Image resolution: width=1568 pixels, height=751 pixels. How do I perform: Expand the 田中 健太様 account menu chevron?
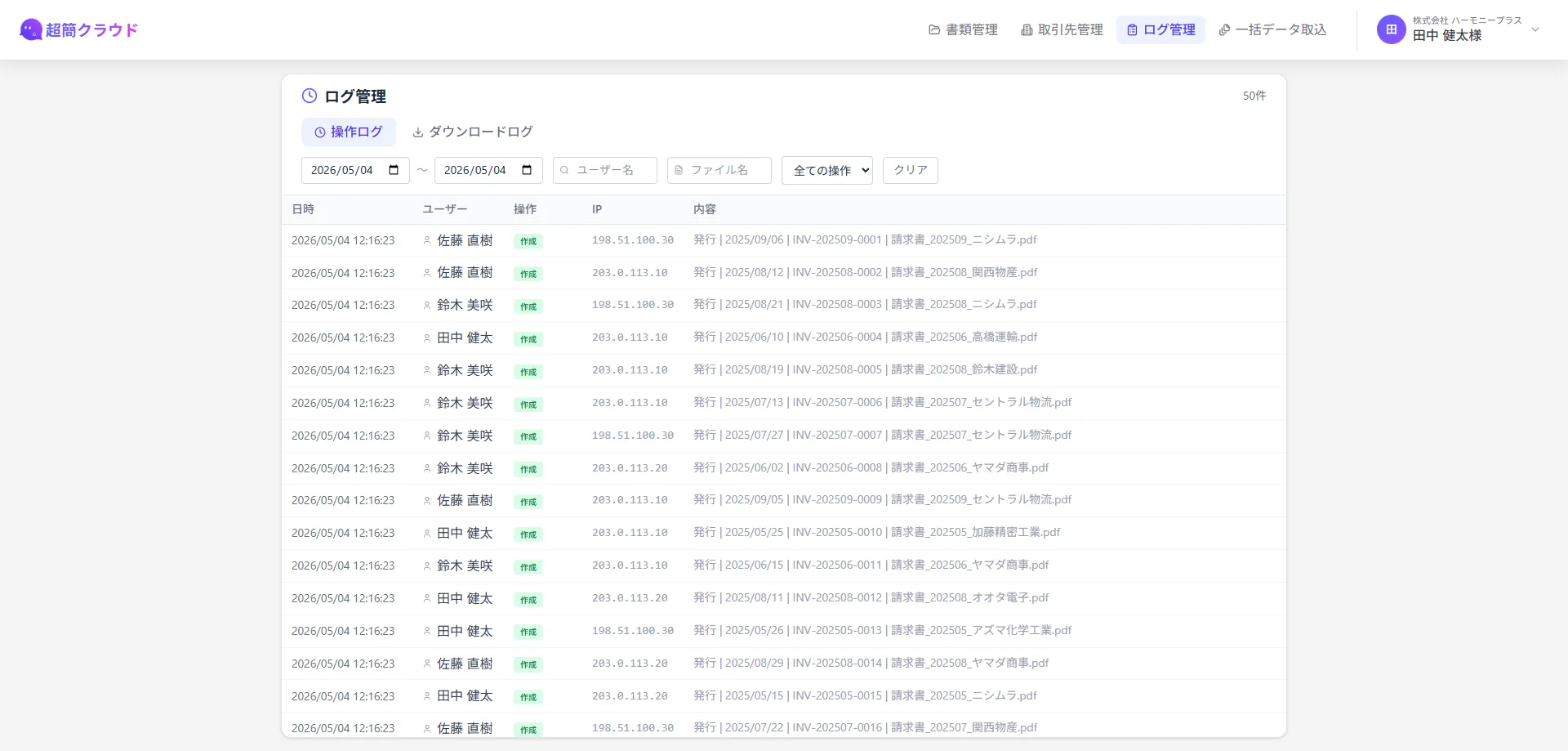pyautogui.click(x=1535, y=30)
